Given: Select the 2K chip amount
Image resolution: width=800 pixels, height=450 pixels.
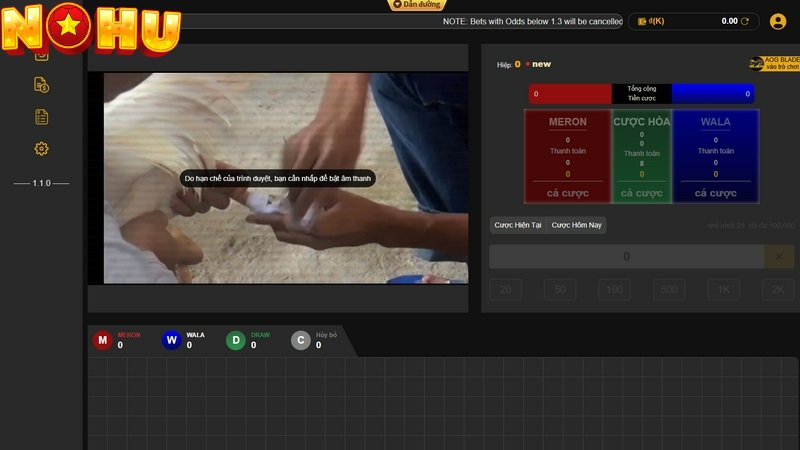Looking at the screenshot, I should click(778, 289).
